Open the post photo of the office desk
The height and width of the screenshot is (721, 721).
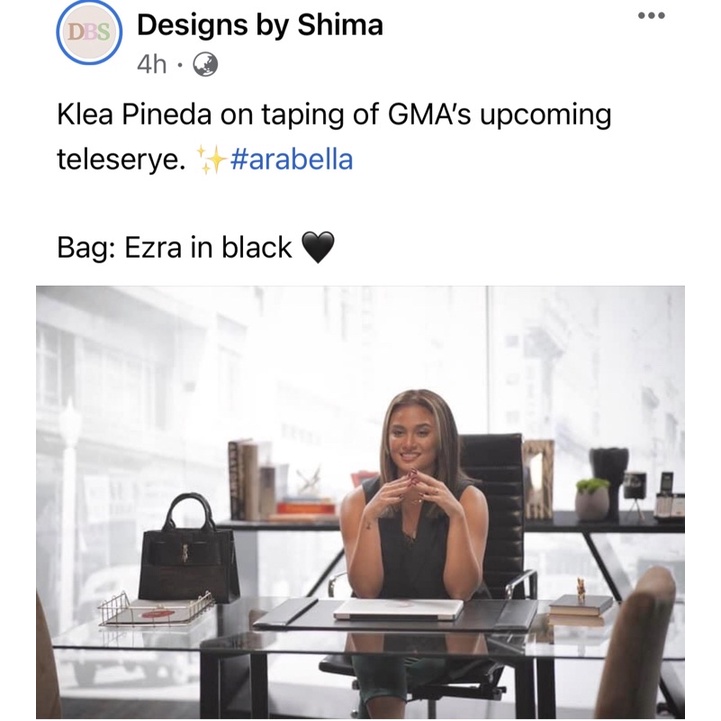[360, 502]
